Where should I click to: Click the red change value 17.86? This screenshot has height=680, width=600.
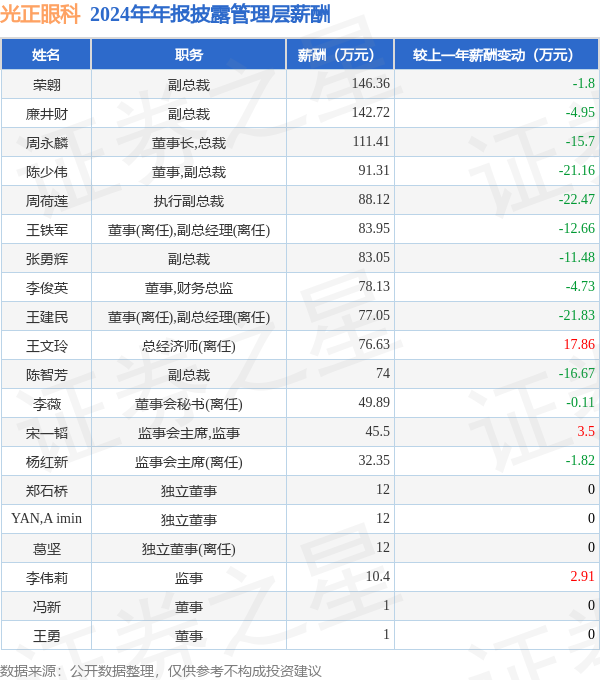pos(579,345)
